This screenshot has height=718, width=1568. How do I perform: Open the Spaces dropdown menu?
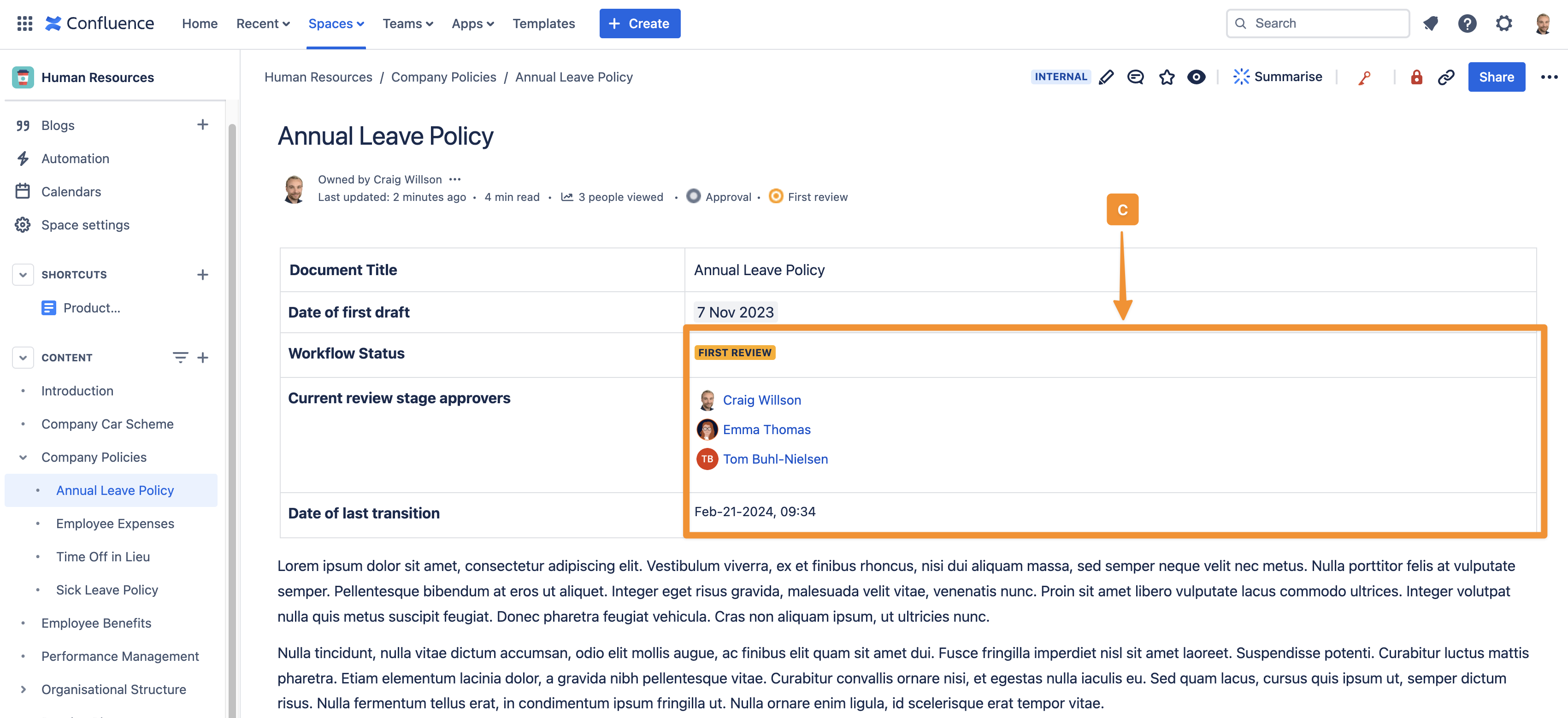coord(336,24)
